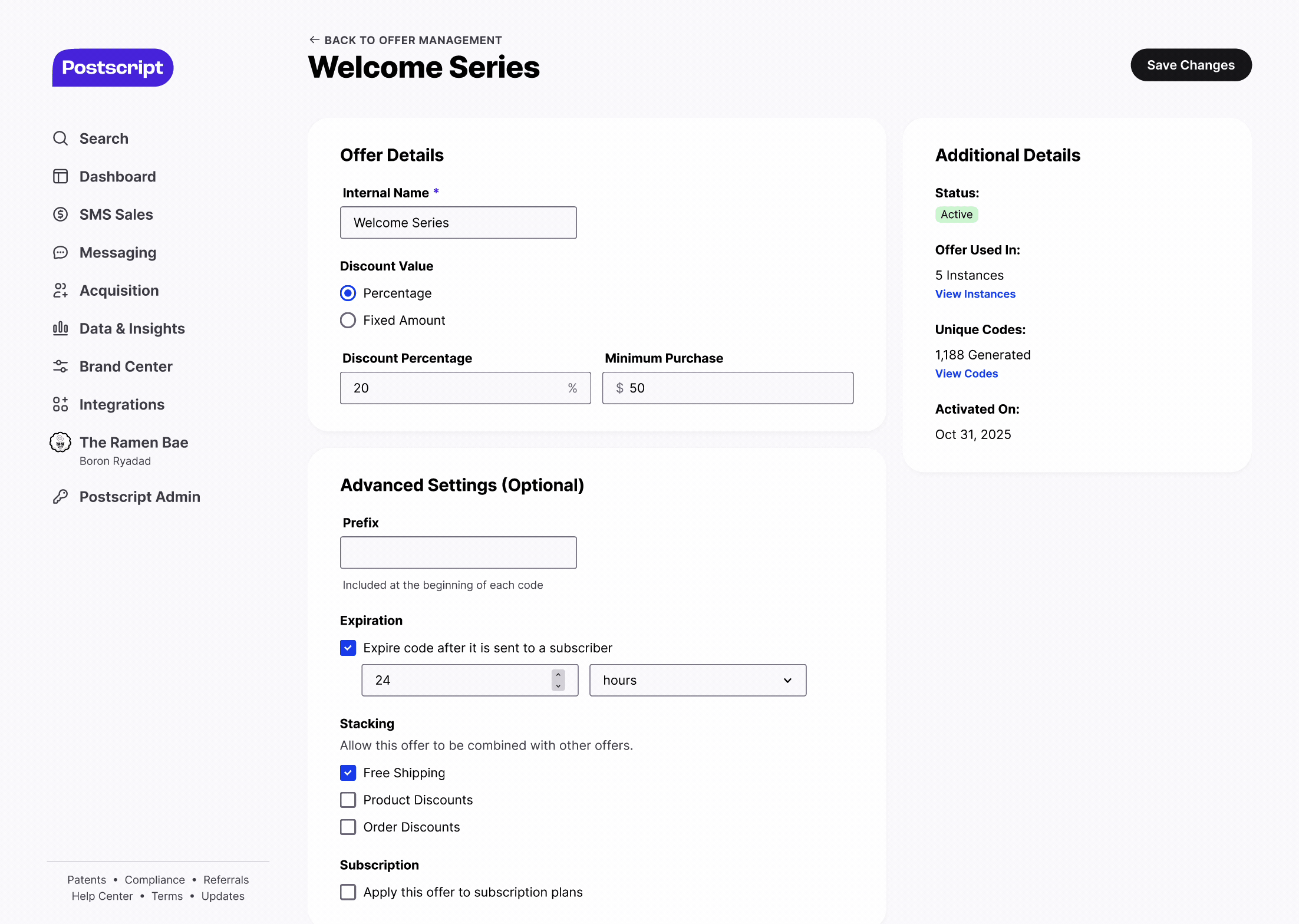The width and height of the screenshot is (1299, 924).
Task: Open the View Instances link
Action: click(975, 294)
